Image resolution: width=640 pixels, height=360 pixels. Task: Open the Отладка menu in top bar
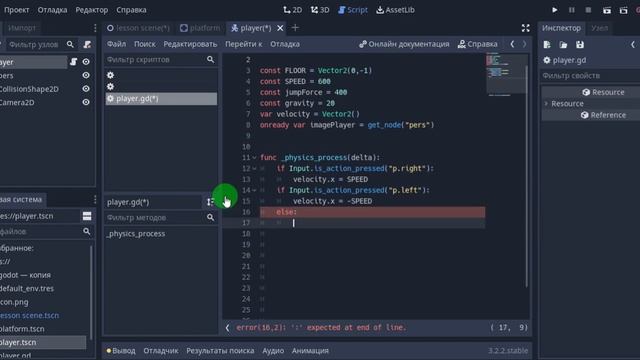click(52, 10)
